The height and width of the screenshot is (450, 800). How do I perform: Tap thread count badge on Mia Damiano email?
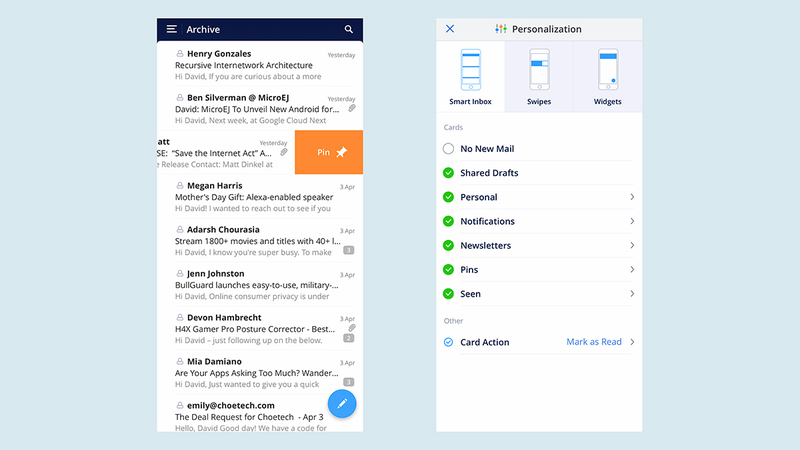[348, 382]
